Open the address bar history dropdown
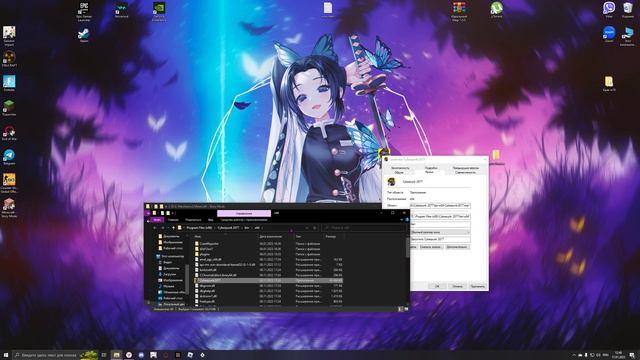 [x=307, y=228]
